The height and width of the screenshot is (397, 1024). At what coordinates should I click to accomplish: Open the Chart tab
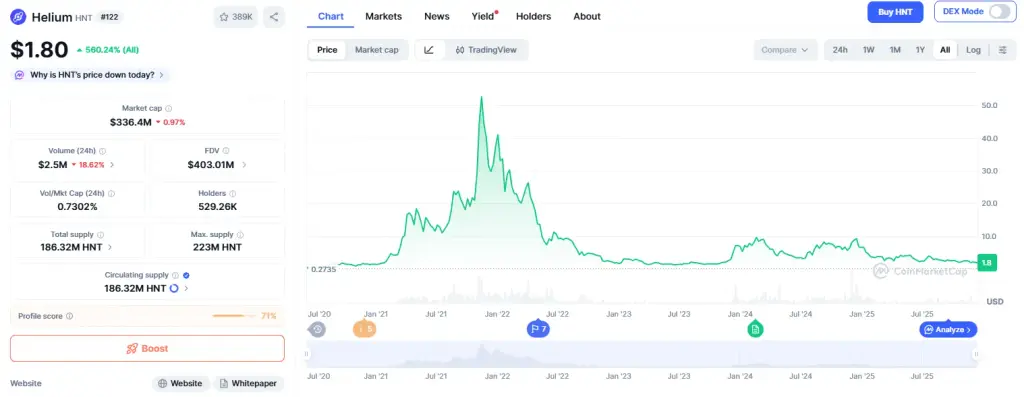click(x=330, y=16)
